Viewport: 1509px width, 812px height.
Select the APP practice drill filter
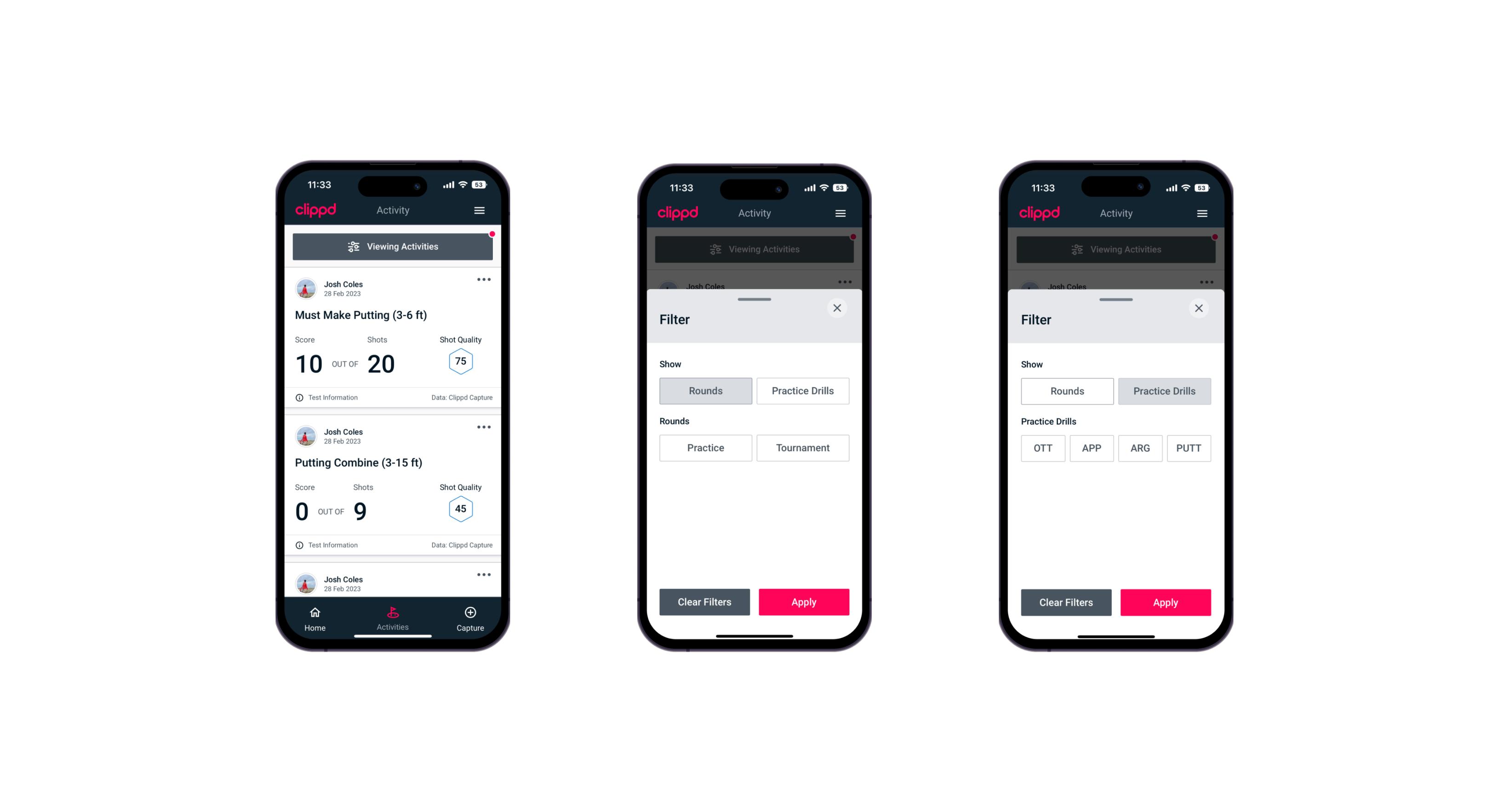pyautogui.click(x=1092, y=448)
